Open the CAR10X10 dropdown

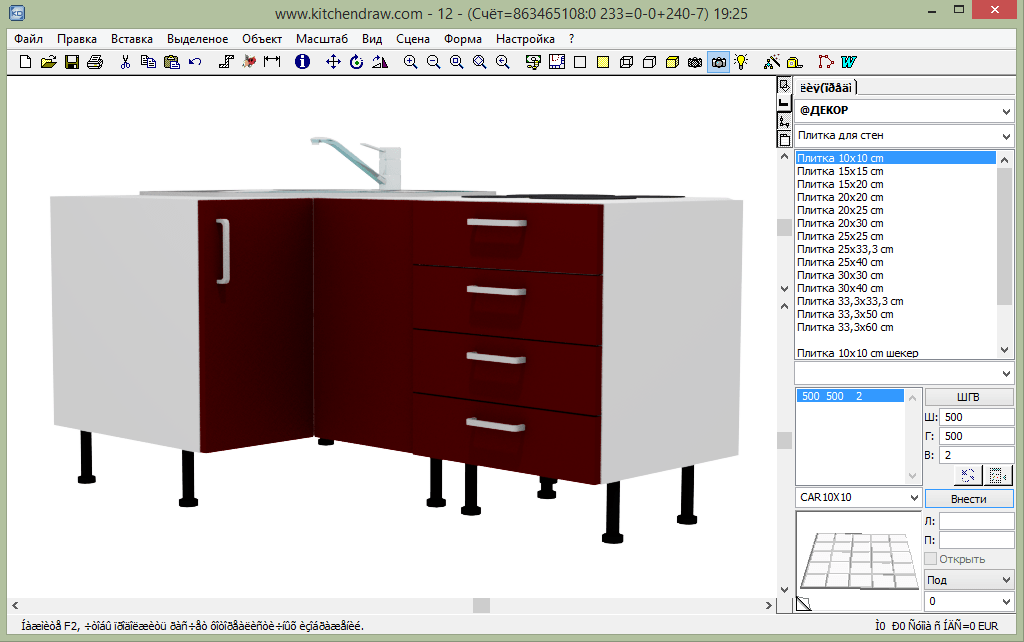pos(913,498)
